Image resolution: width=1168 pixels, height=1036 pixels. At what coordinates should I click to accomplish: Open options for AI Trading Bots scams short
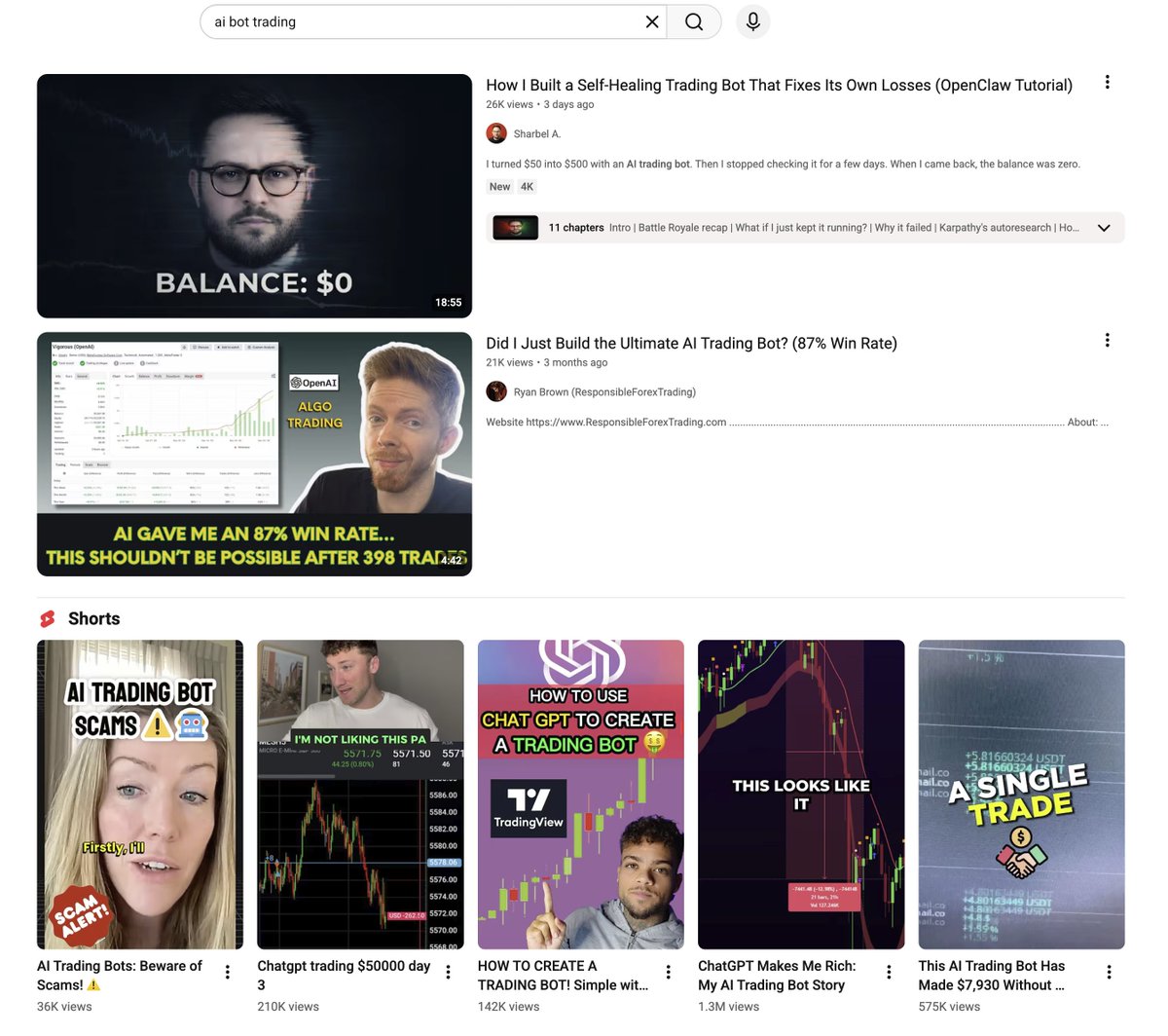click(x=227, y=972)
